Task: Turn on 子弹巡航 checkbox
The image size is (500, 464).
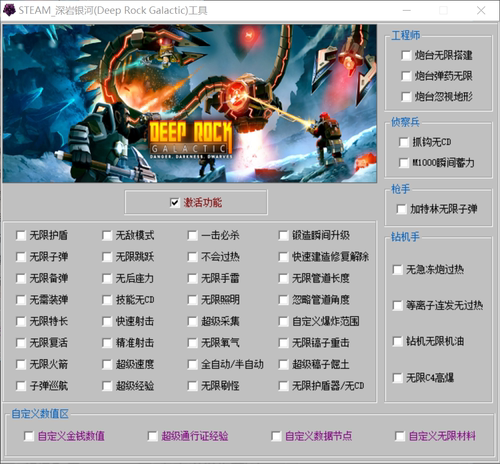Action: coord(21,386)
